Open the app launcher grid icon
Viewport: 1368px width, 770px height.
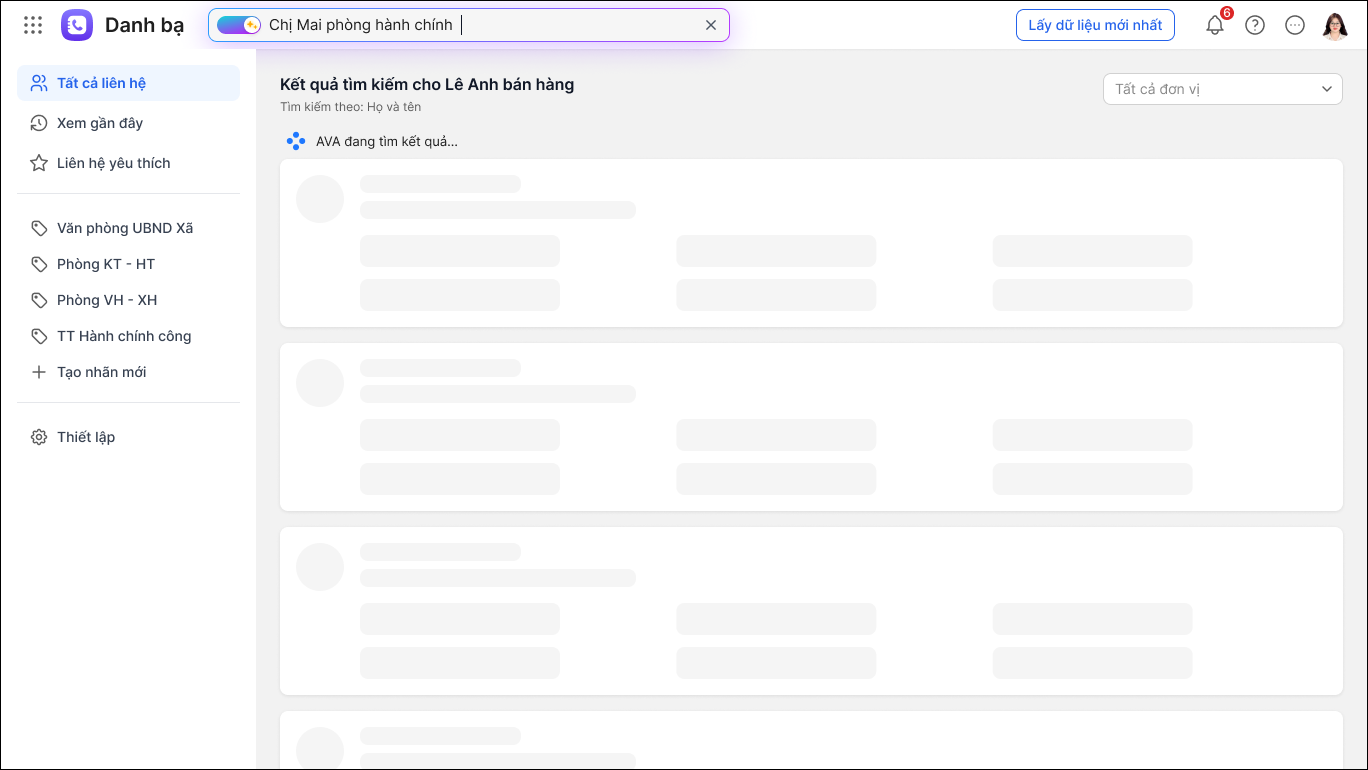click(x=33, y=25)
